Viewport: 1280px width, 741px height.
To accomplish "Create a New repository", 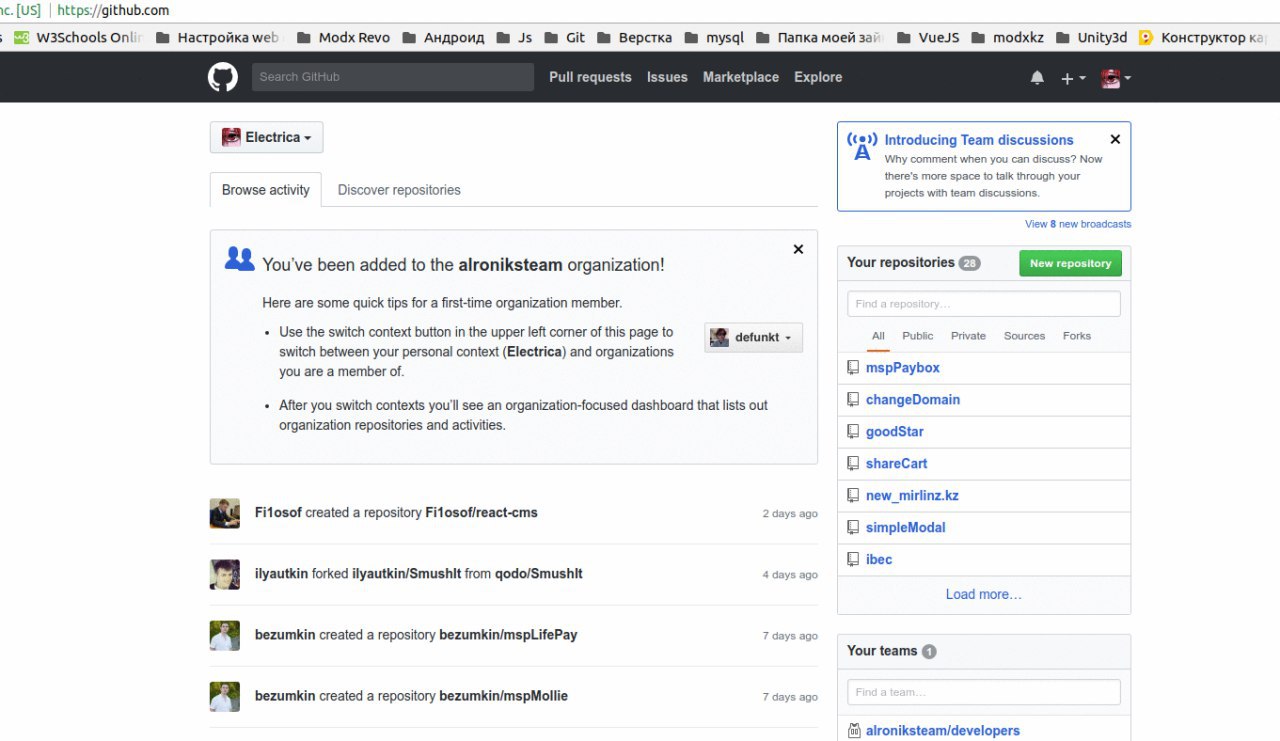I will pos(1070,263).
